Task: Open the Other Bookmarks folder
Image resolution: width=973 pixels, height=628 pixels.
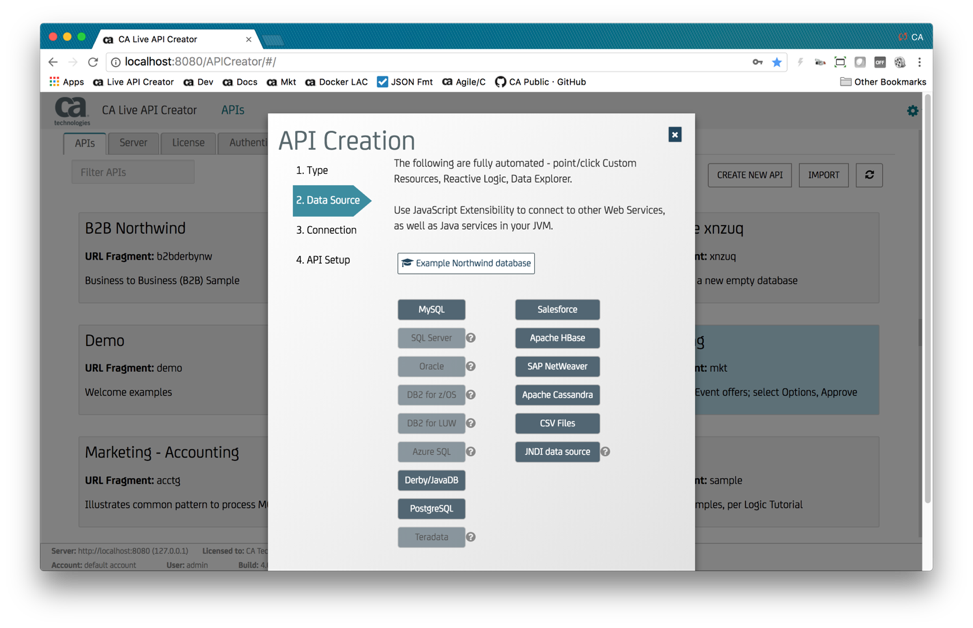Action: tap(882, 82)
